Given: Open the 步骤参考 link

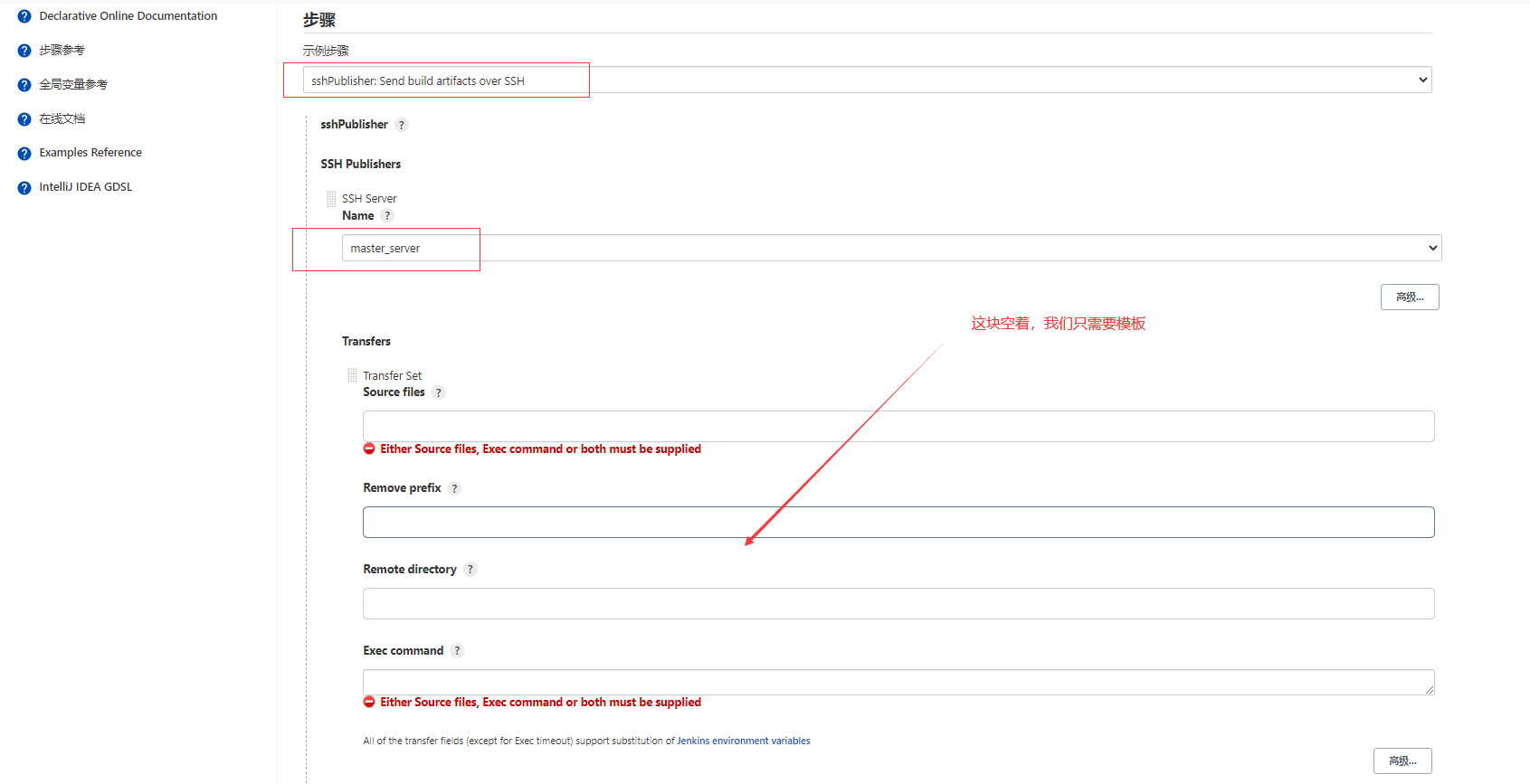Looking at the screenshot, I should (x=62, y=51).
